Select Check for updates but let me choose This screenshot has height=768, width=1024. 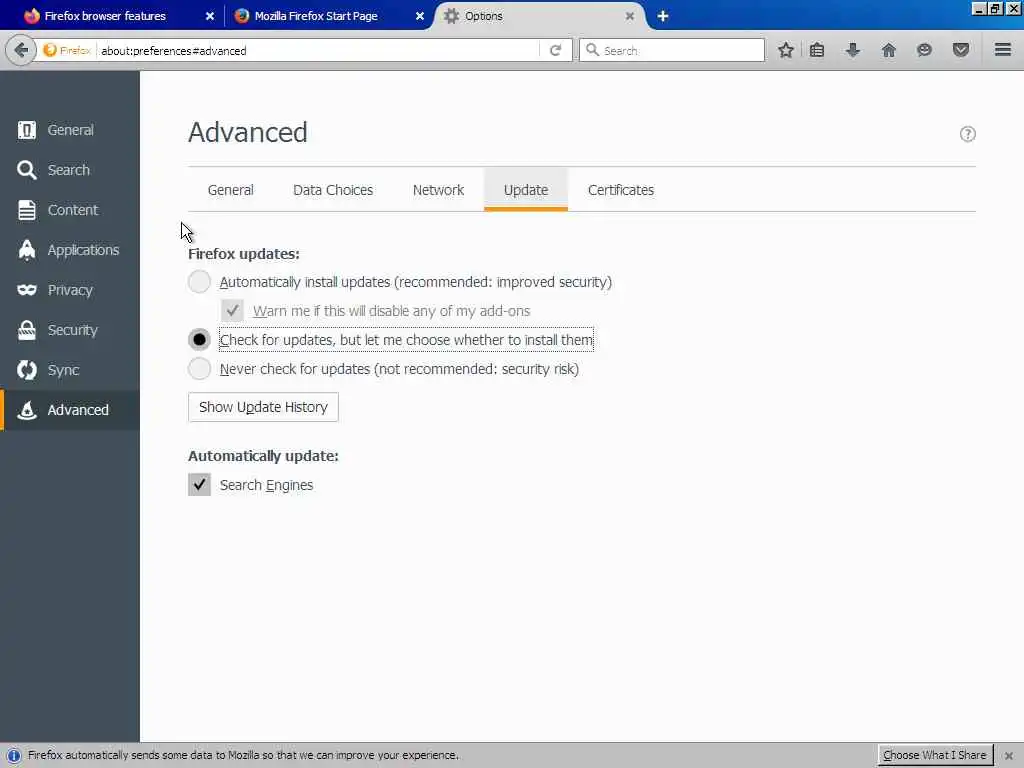(199, 340)
